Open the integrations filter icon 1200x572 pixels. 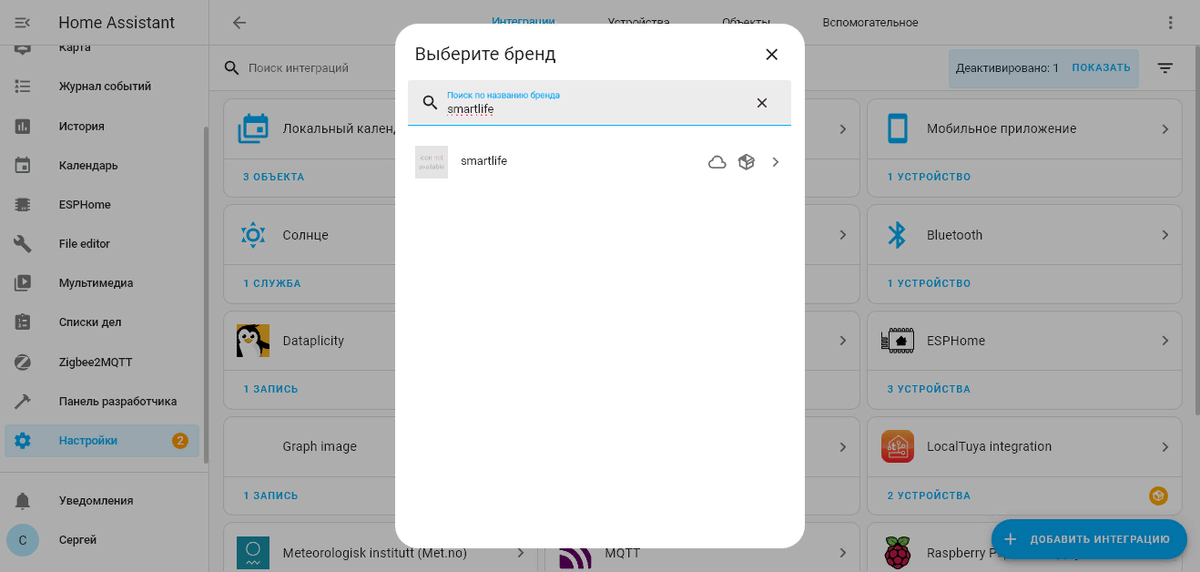(x=1165, y=68)
